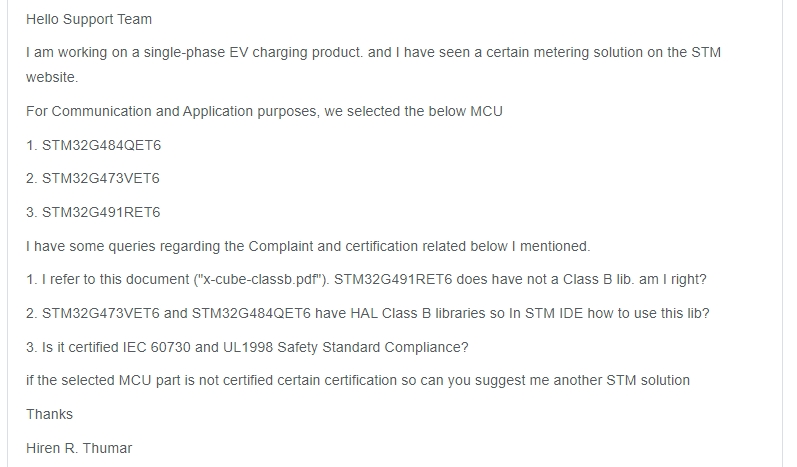Click the "For Communication and Application purposes" line

264,111
